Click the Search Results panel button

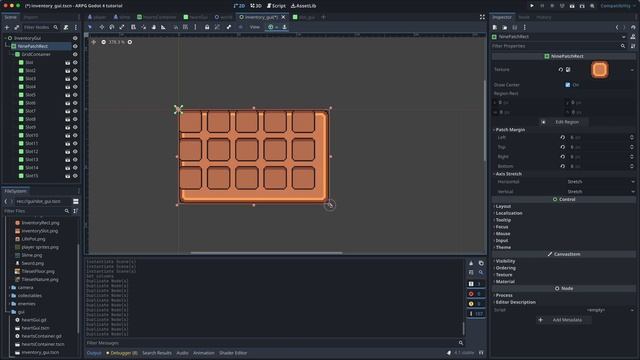pyautogui.click(x=157, y=353)
